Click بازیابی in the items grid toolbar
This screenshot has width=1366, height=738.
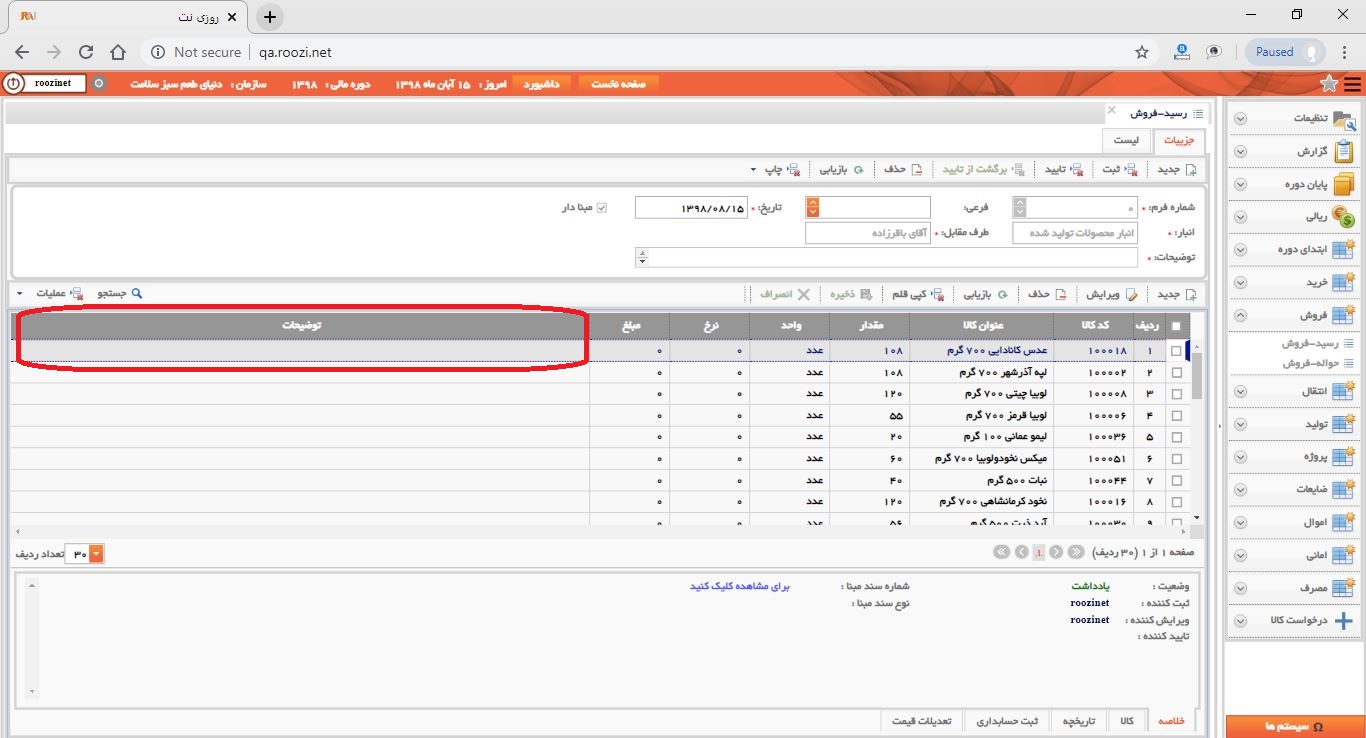tap(985, 294)
